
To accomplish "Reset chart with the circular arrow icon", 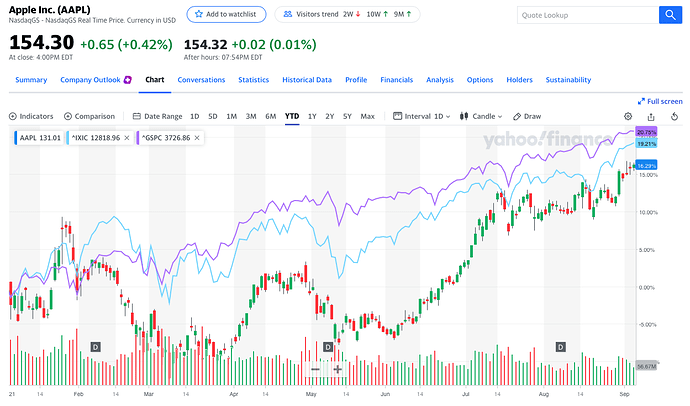I will 674,116.
